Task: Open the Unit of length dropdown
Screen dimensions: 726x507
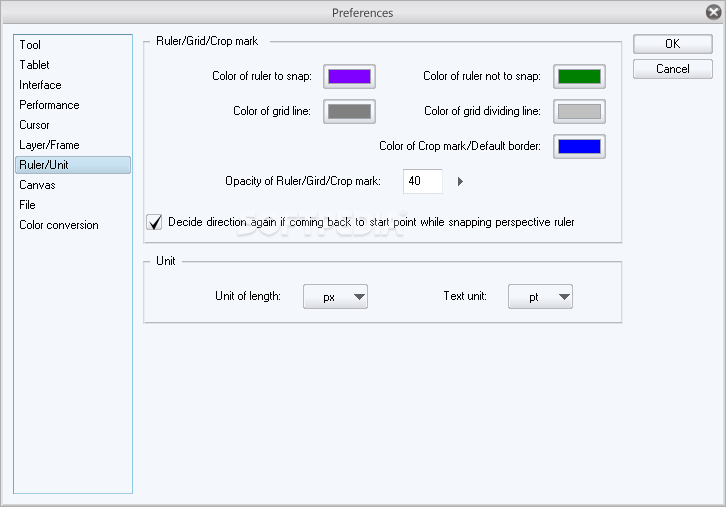Action: click(x=335, y=297)
